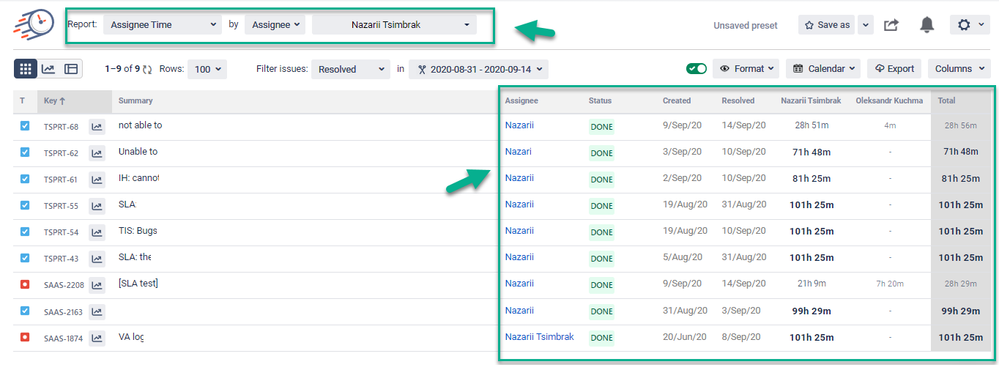This screenshot has width=999, height=365.
Task: Open chart for TSPRT-68
Action: click(97, 126)
